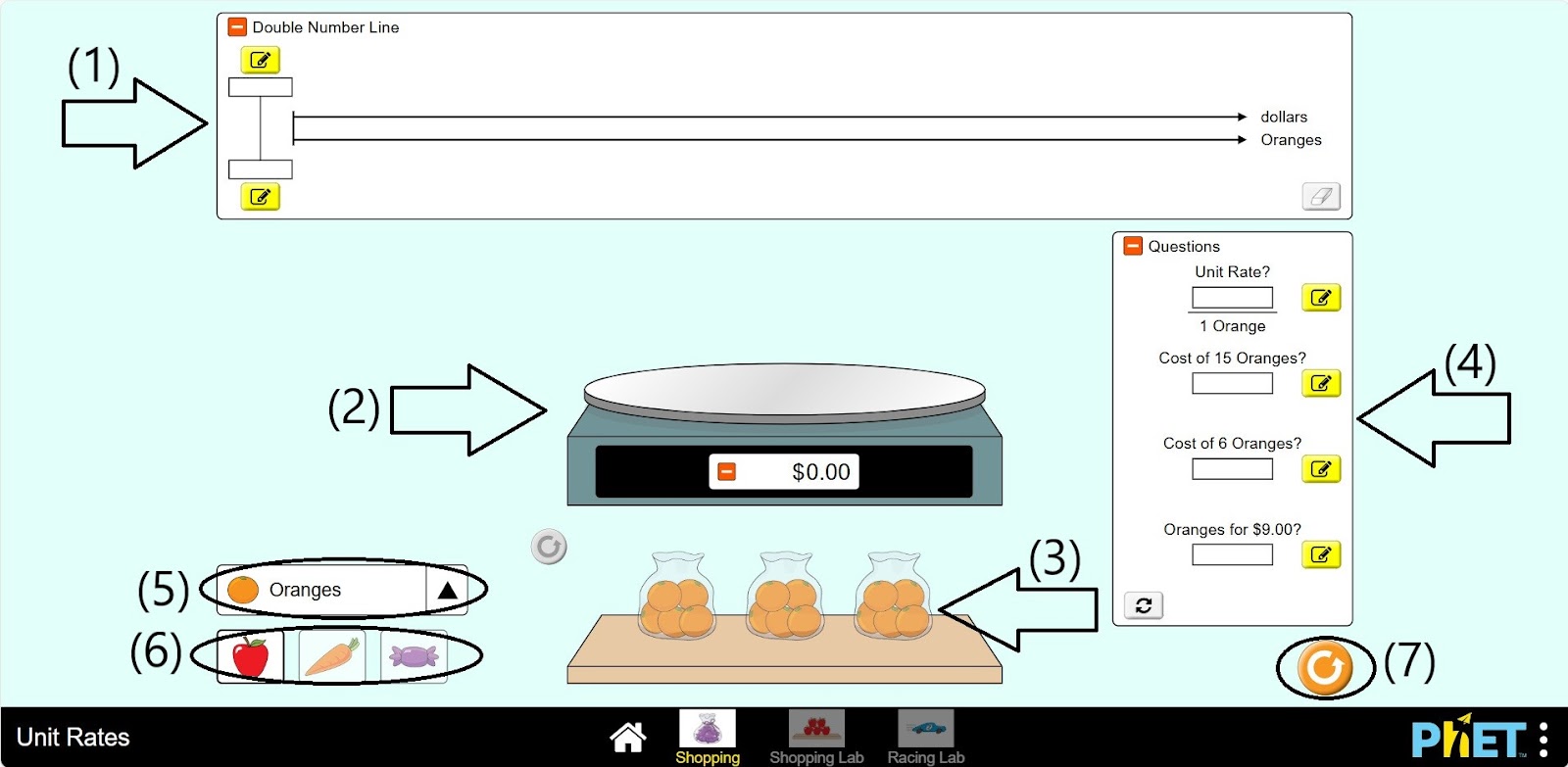The height and width of the screenshot is (767, 1568).
Task: Select the apple fruit category
Action: (x=251, y=656)
